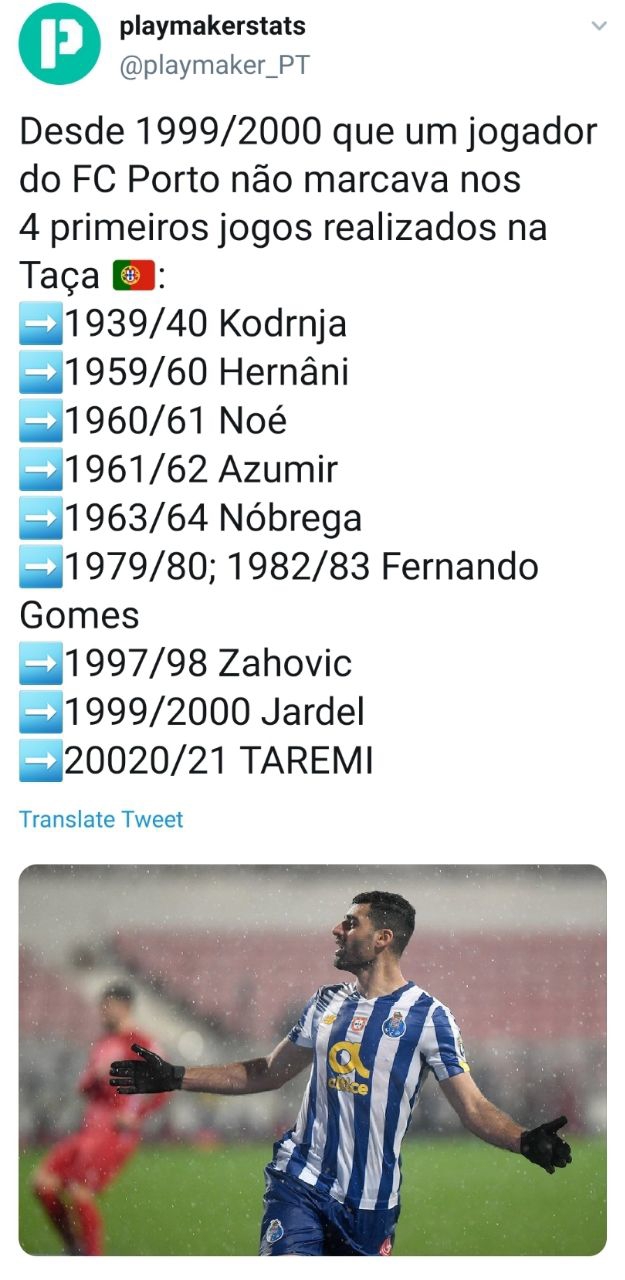Image resolution: width=625 pixels, height=1280 pixels.
Task: Click the arrow icon beside 1961/62 Azumir
Action: 41,469
